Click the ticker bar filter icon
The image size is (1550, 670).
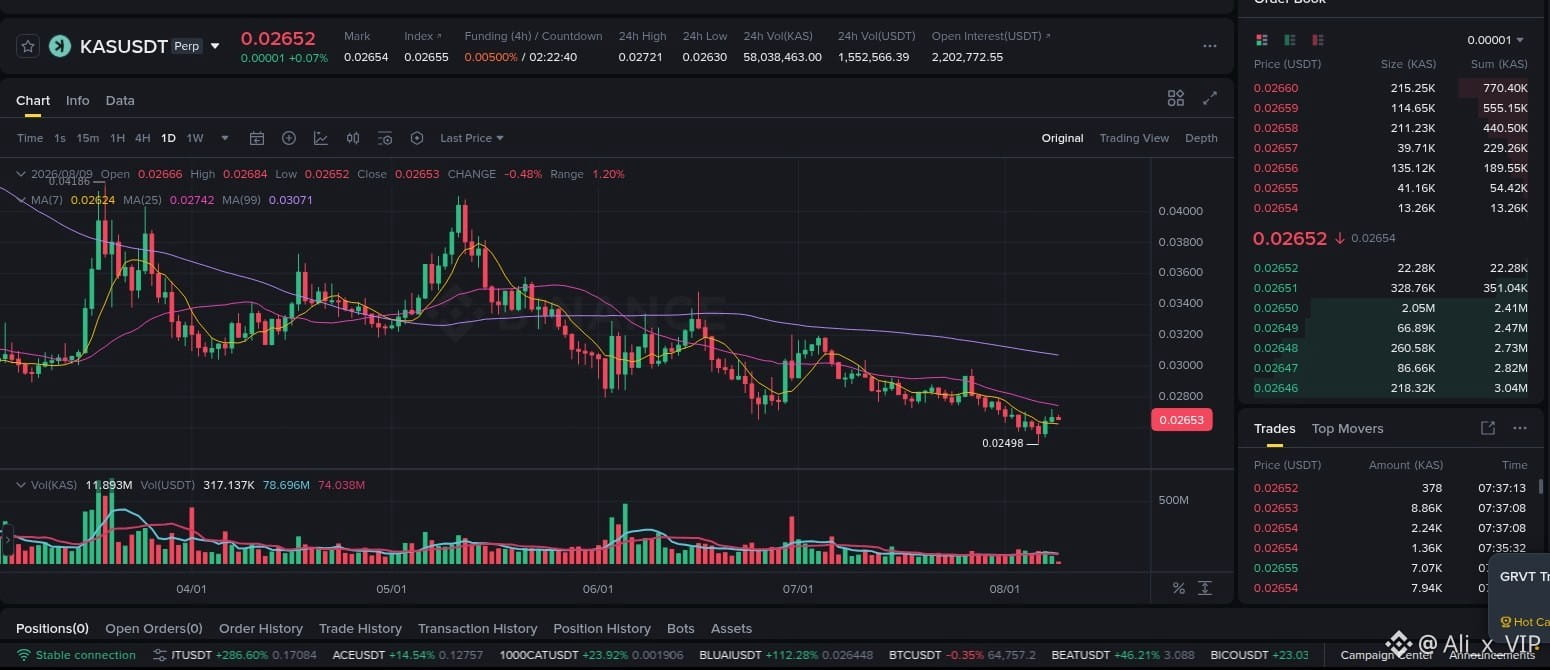pos(159,655)
